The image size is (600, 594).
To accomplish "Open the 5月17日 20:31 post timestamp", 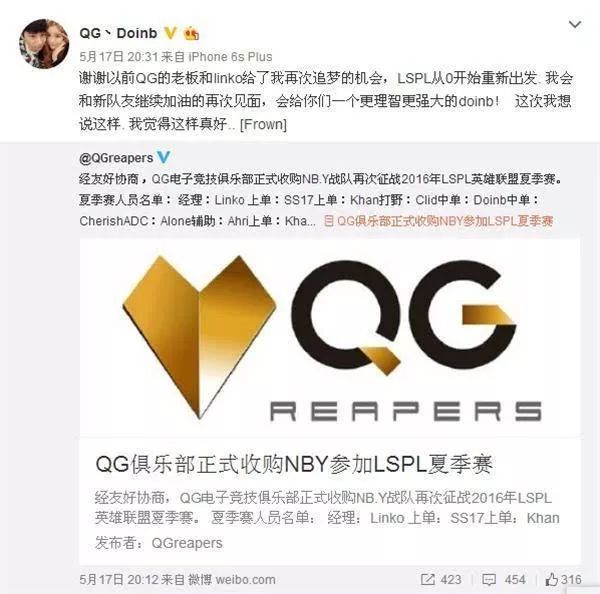I will pos(119,57).
